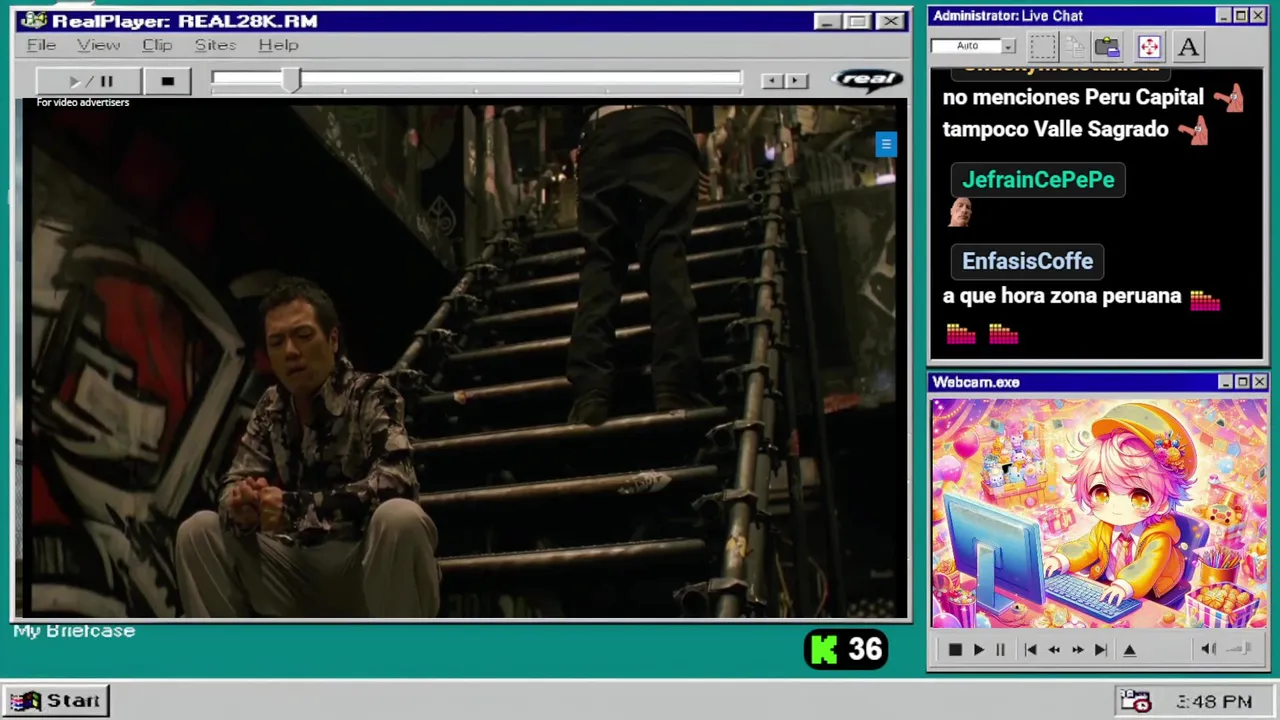Click the RealPlayer seek slider handle
The image size is (1280, 720).
click(x=291, y=80)
